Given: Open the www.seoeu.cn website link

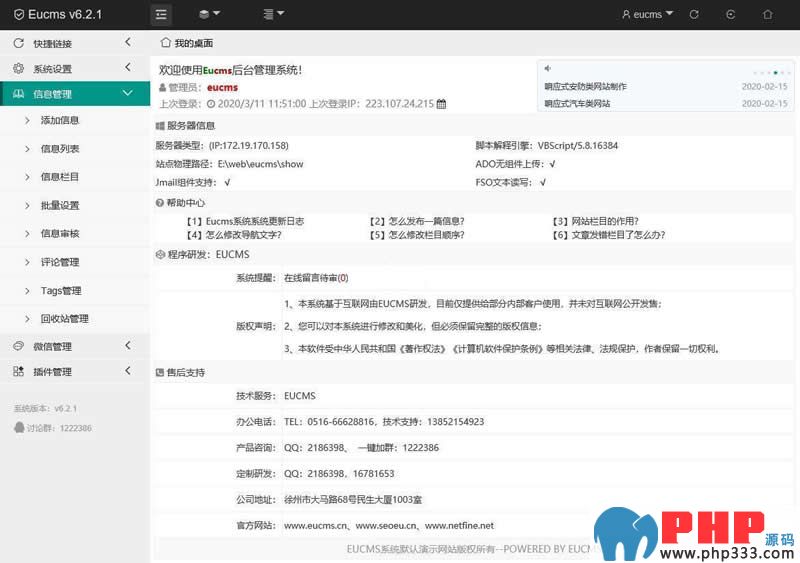Looking at the screenshot, I should click(x=386, y=526).
